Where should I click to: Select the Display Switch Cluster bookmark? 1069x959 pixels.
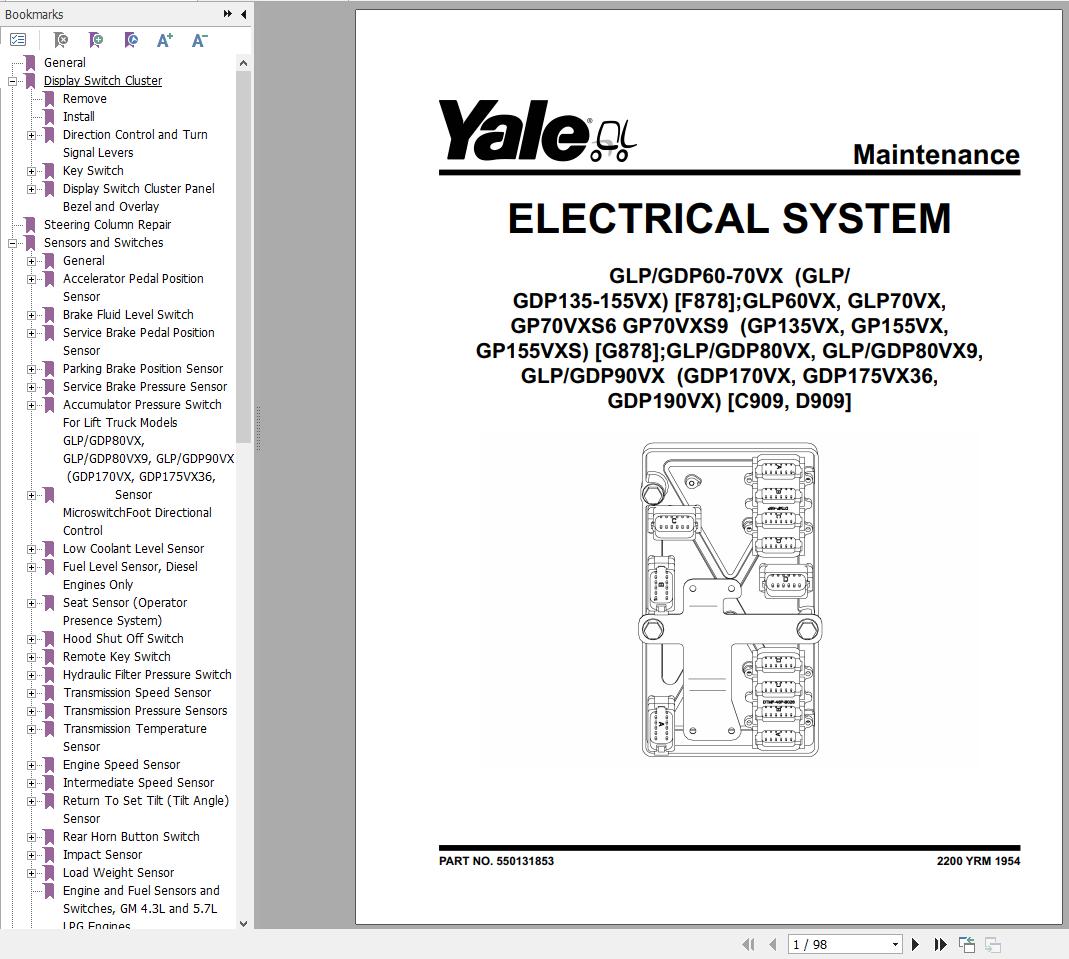[x=103, y=80]
